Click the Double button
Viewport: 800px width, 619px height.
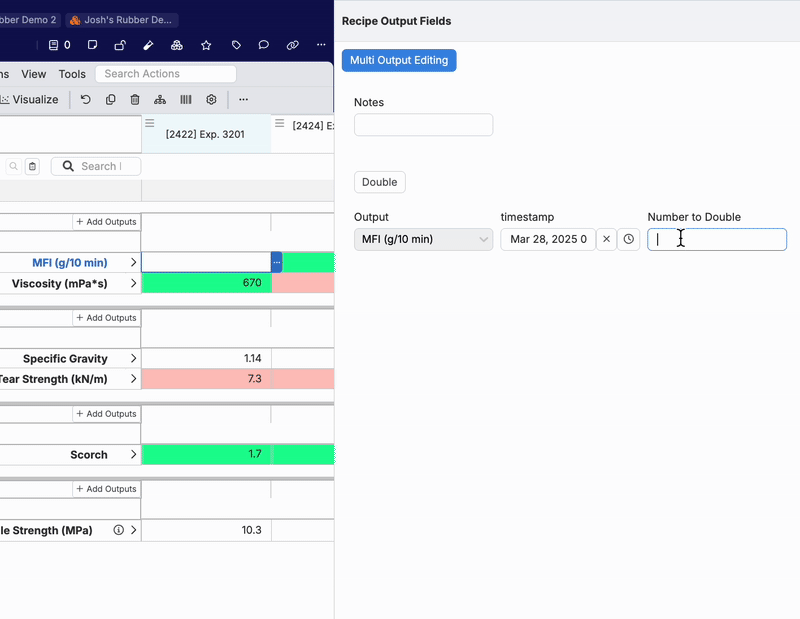[380, 182]
